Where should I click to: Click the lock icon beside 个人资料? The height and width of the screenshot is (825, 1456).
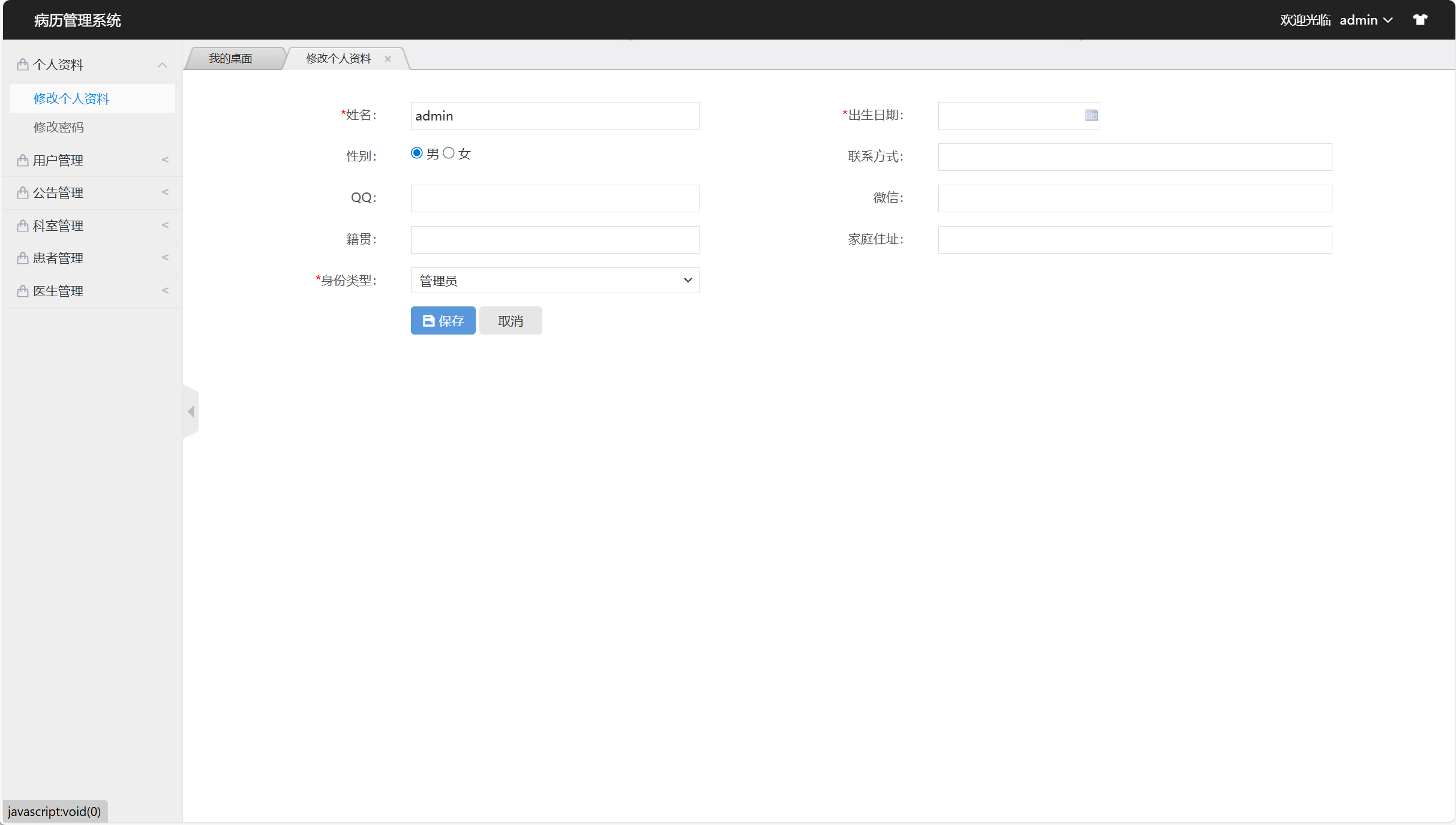point(22,64)
